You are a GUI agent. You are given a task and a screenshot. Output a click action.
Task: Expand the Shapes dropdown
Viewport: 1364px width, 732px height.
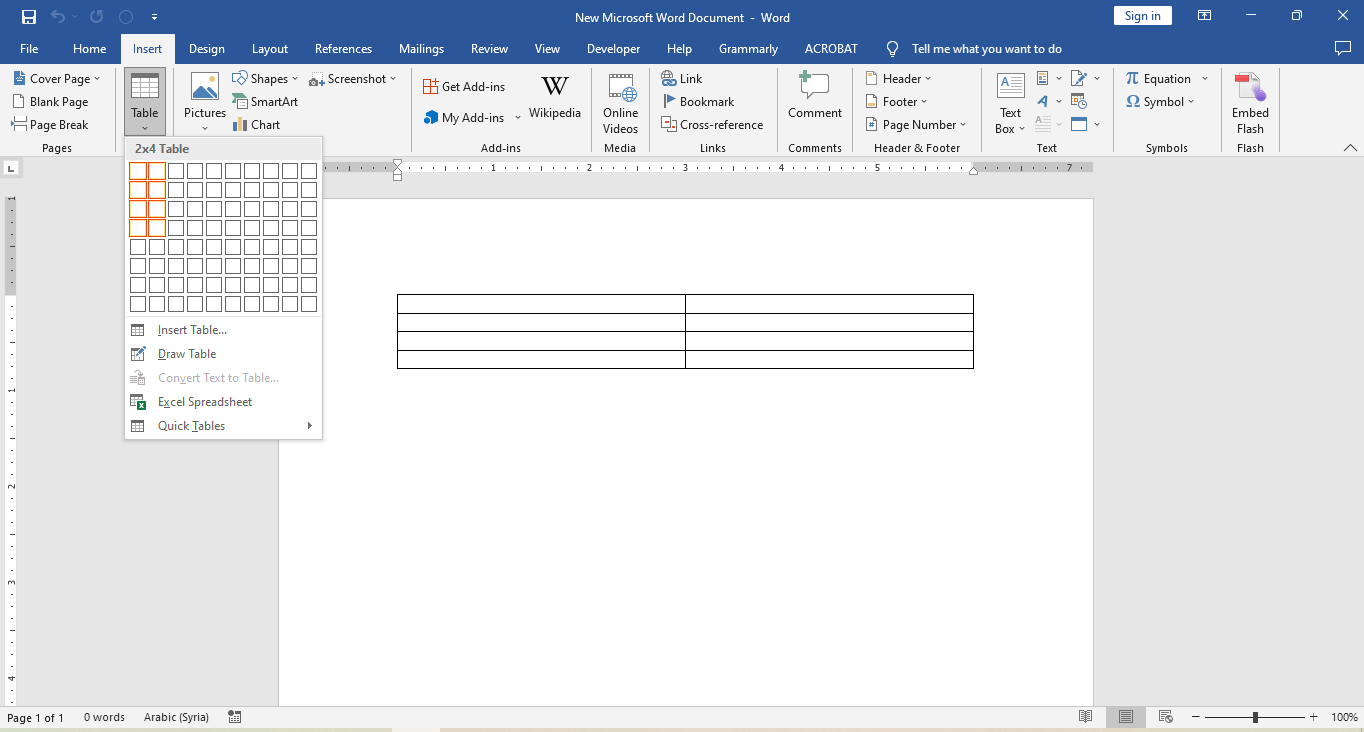point(265,79)
